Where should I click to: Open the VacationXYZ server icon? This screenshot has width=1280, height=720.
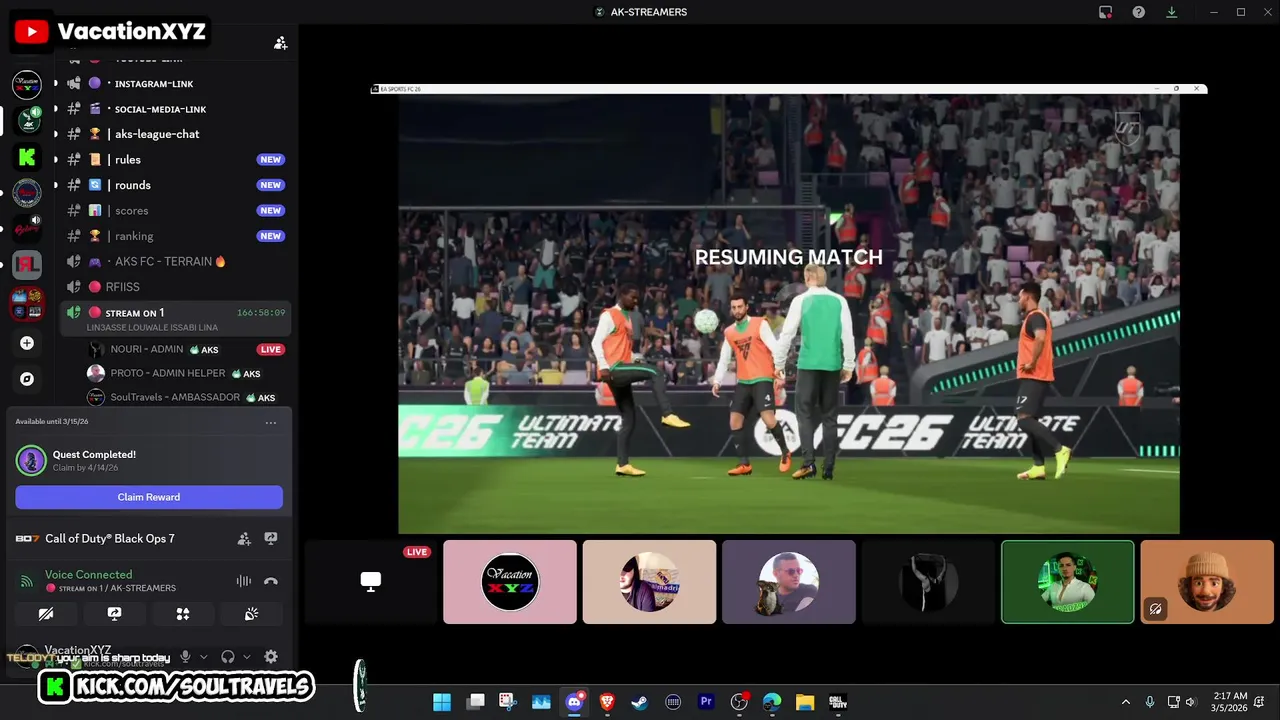click(27, 85)
